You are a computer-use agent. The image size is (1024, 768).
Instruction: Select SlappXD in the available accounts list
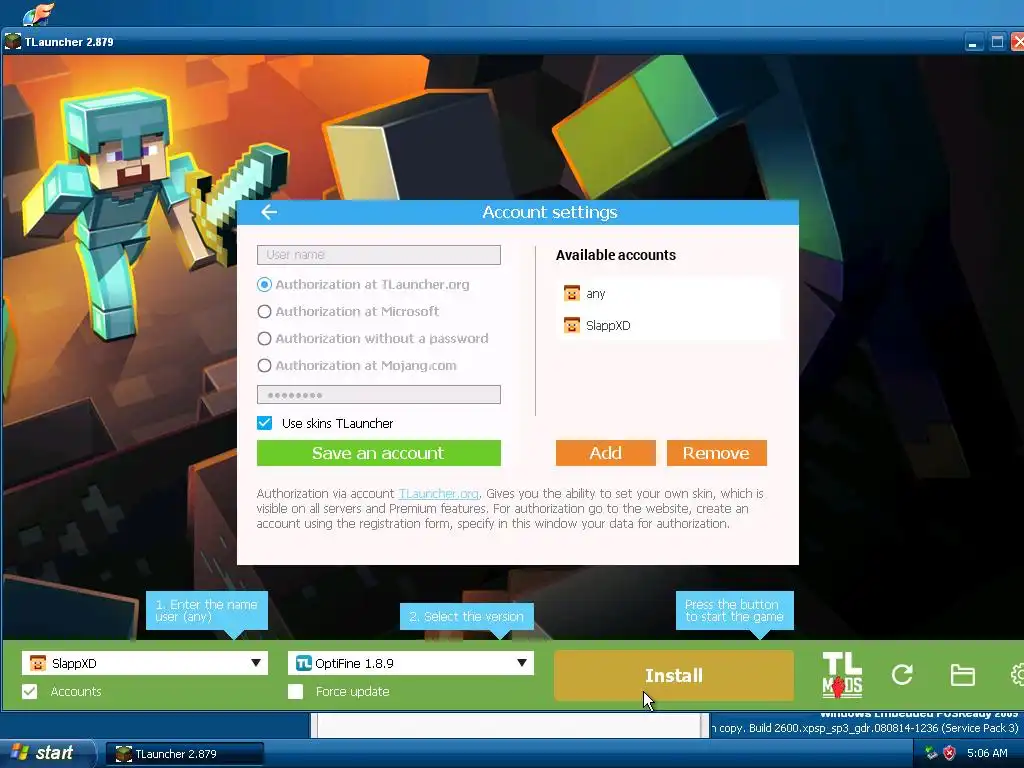click(x=668, y=325)
